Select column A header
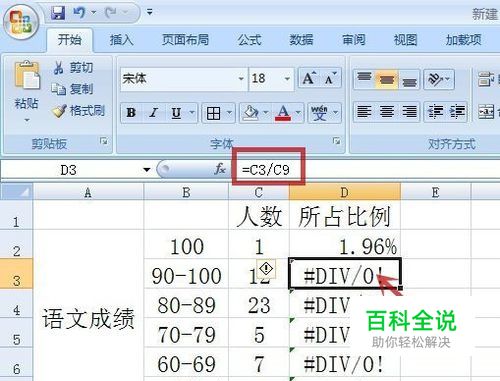500x381 pixels. pyautogui.click(x=88, y=192)
